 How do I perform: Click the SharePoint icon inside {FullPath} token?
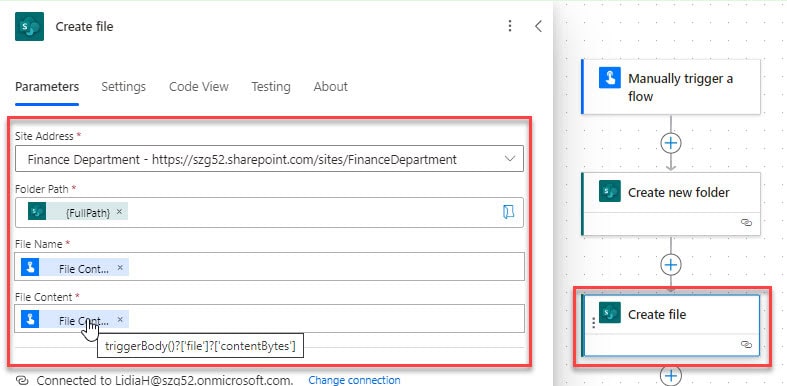tap(38, 212)
